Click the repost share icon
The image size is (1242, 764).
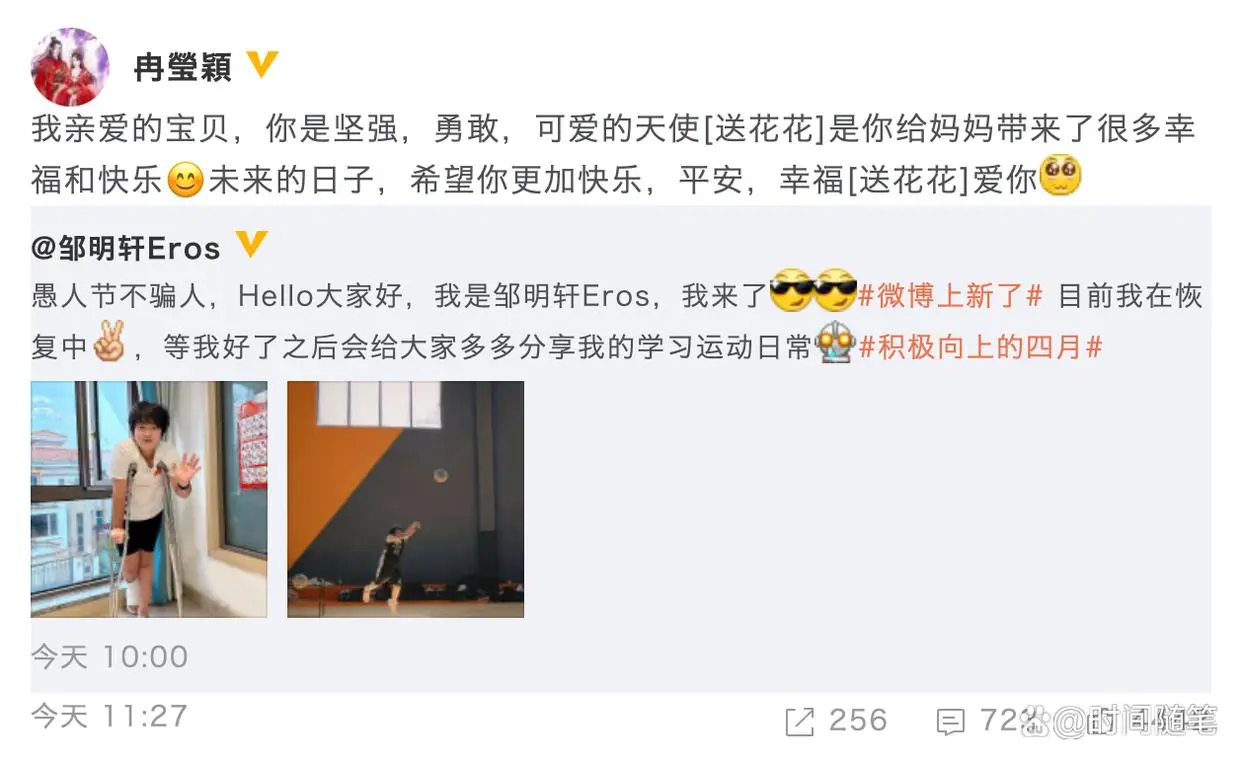coord(799,721)
